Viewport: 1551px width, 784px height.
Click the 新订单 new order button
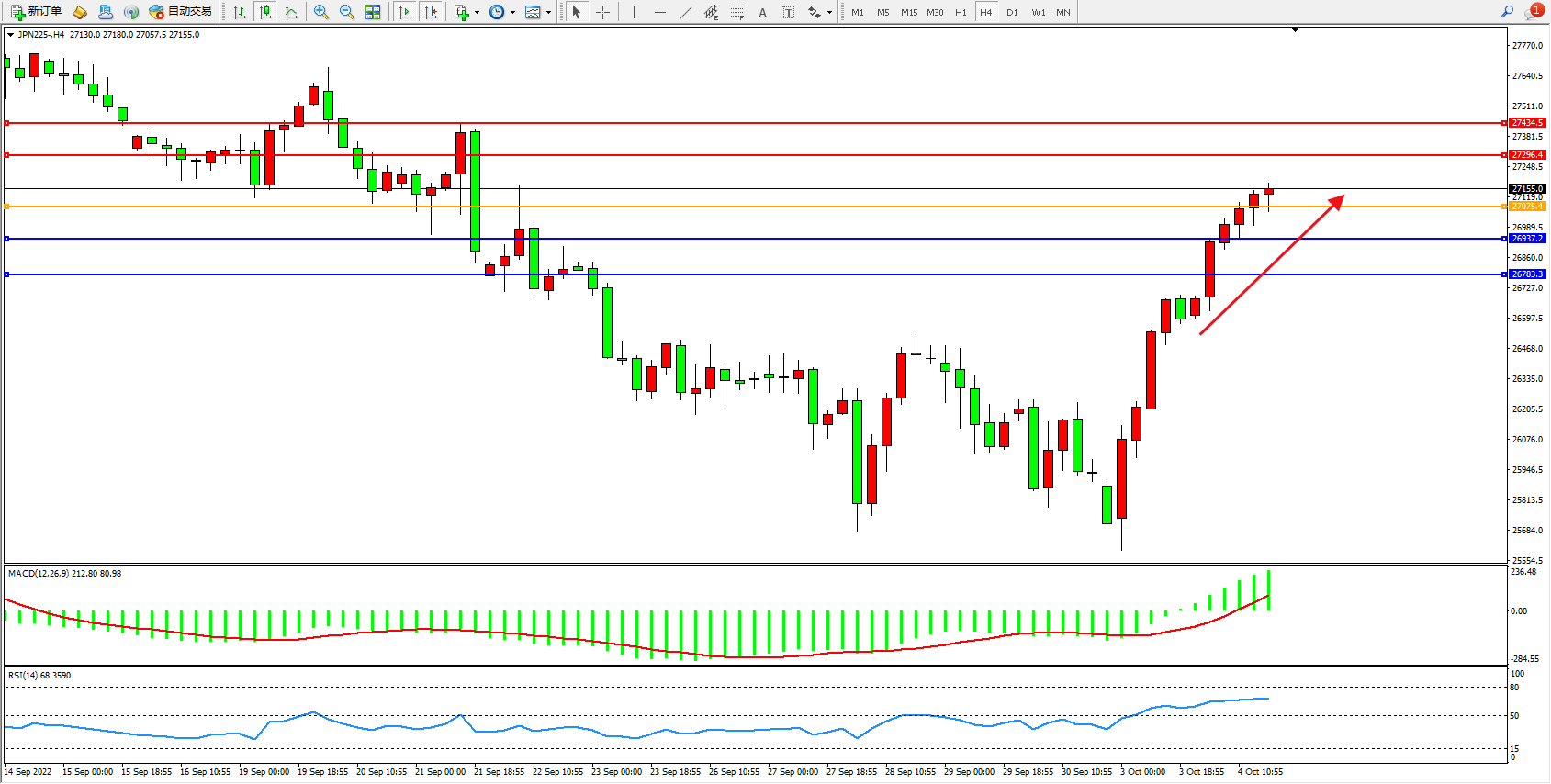(x=37, y=12)
